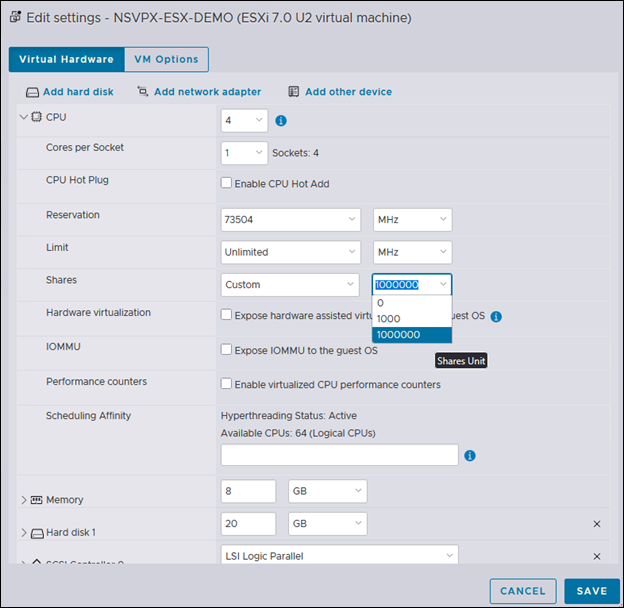Enable virtualized CPU performance counters
The width and height of the screenshot is (624, 608).
point(226,384)
